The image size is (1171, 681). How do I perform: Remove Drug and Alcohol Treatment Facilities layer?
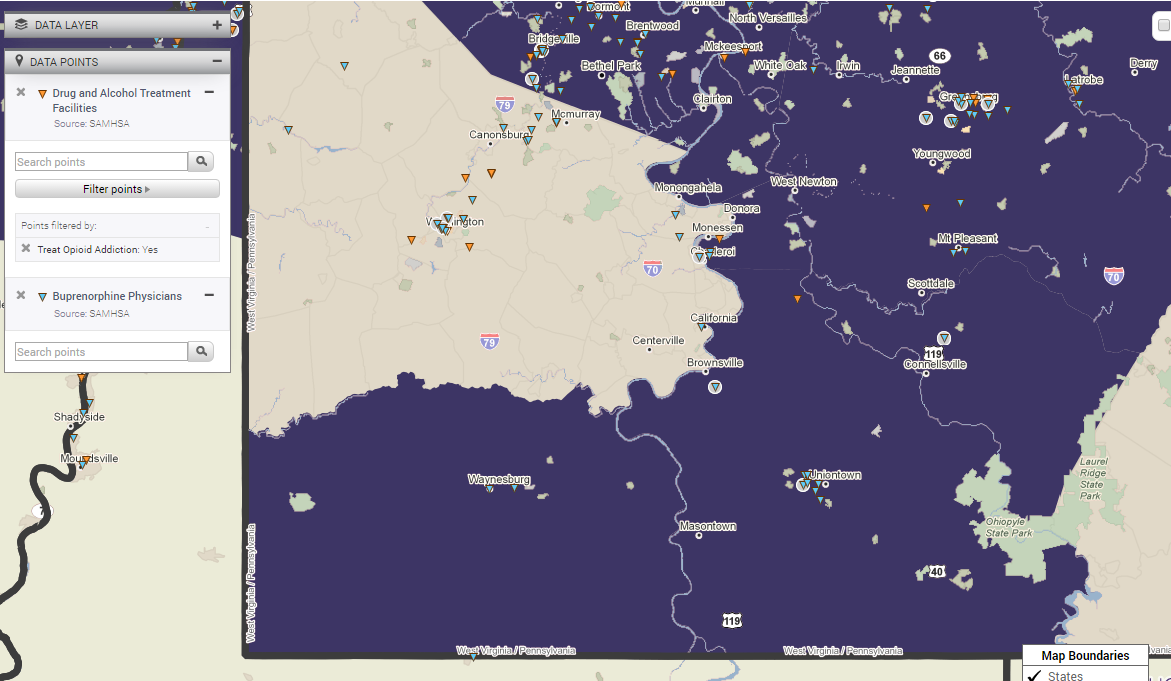point(21,93)
